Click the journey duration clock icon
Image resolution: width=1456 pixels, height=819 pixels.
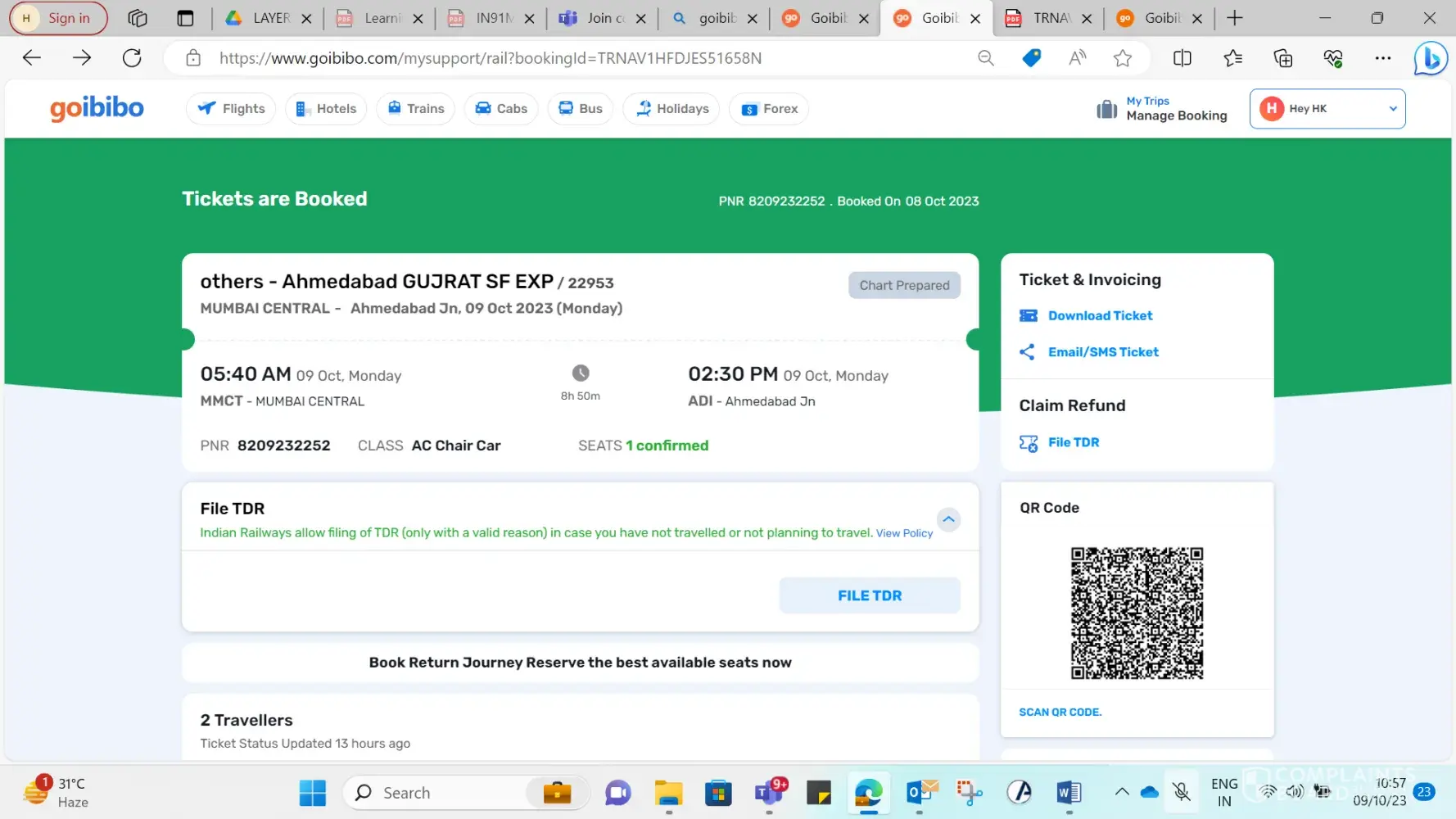coord(581,373)
